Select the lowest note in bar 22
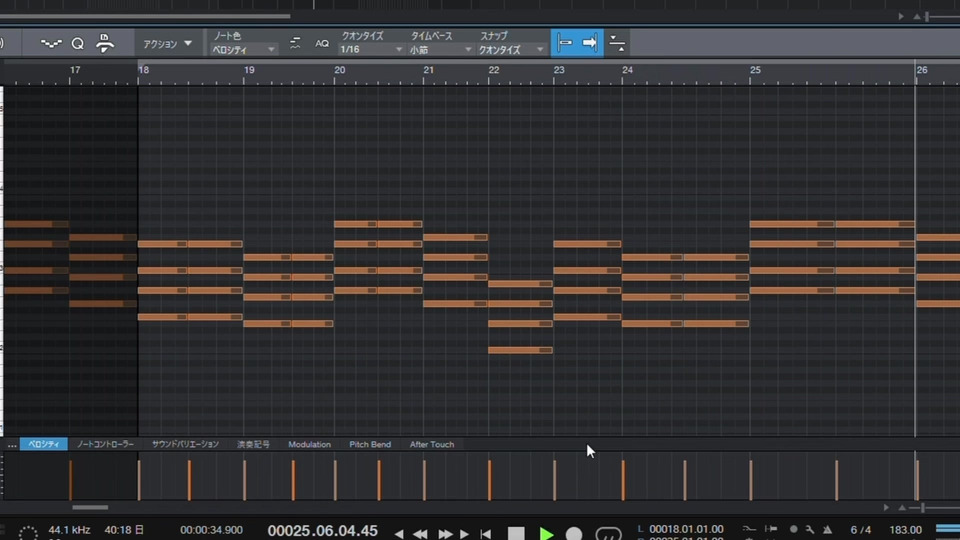960x540 pixels. 520,350
